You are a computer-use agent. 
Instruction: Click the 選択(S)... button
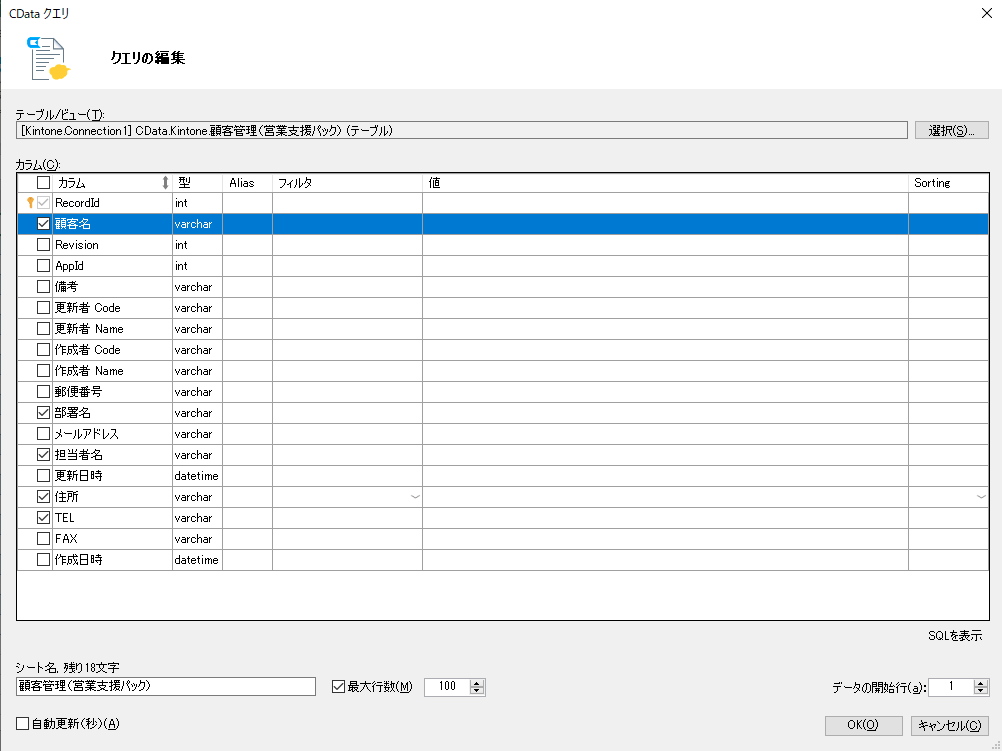pyautogui.click(x=952, y=130)
